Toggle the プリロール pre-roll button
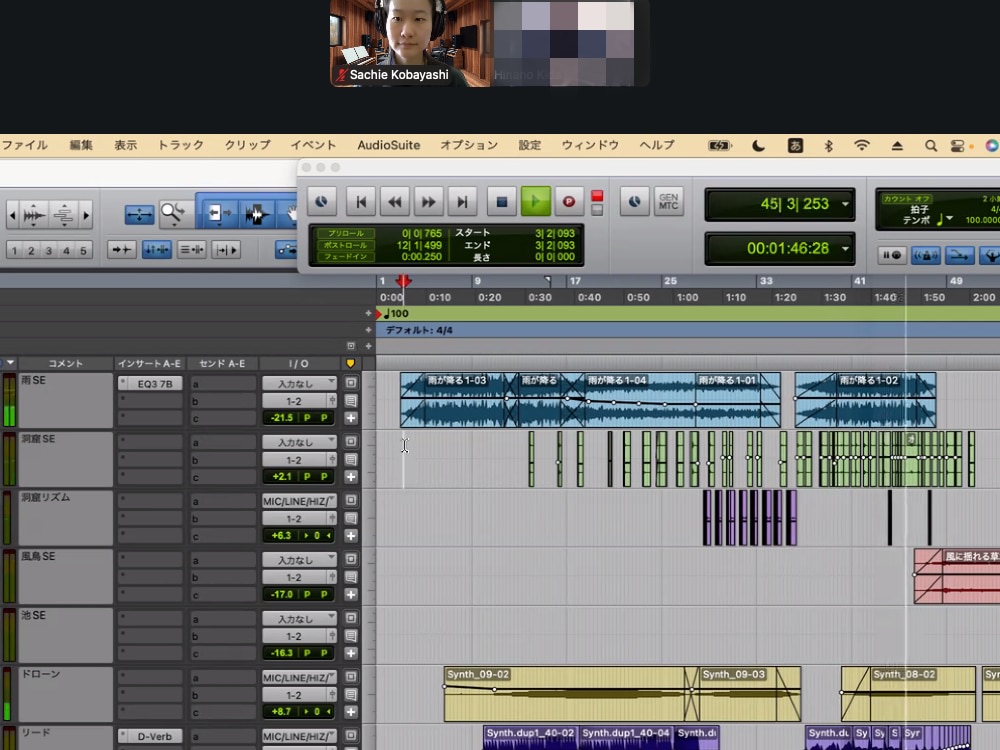Screen dimensions: 1000x750 pyautogui.click(x=345, y=233)
